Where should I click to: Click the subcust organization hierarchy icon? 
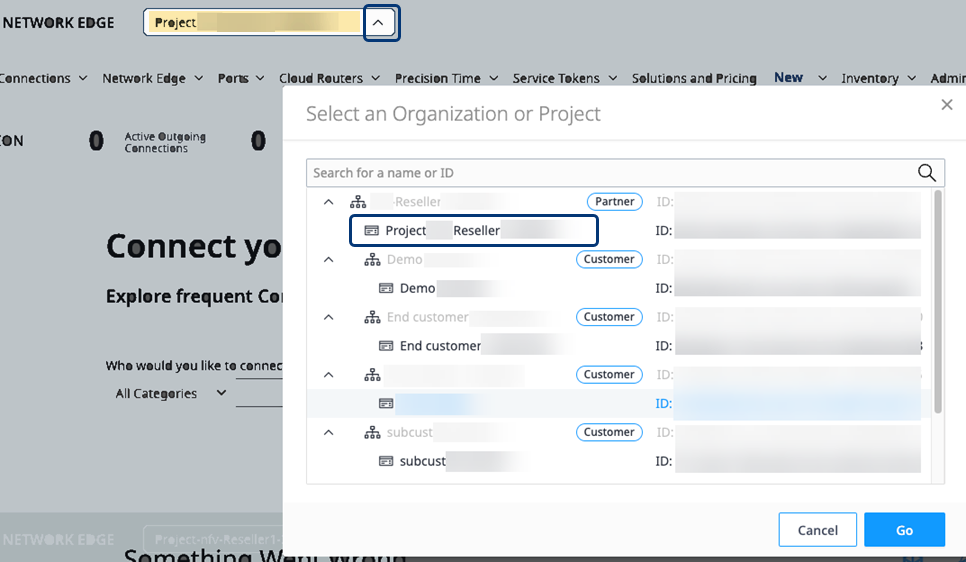[x=372, y=433]
